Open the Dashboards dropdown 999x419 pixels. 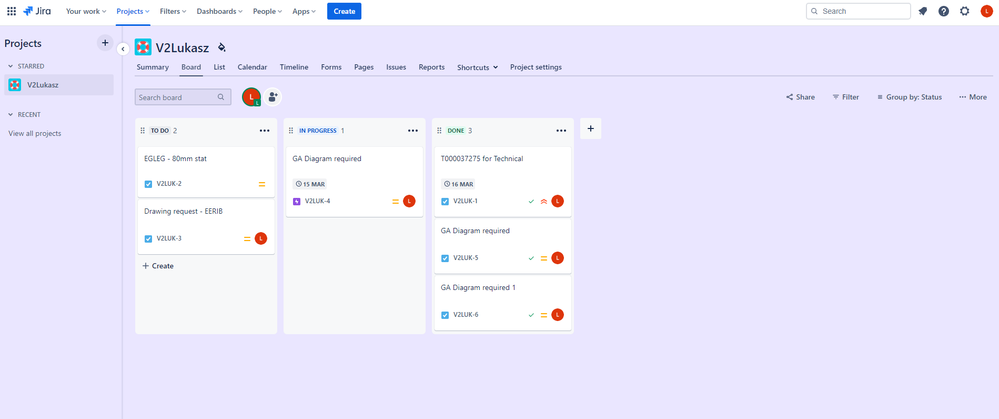pos(221,11)
